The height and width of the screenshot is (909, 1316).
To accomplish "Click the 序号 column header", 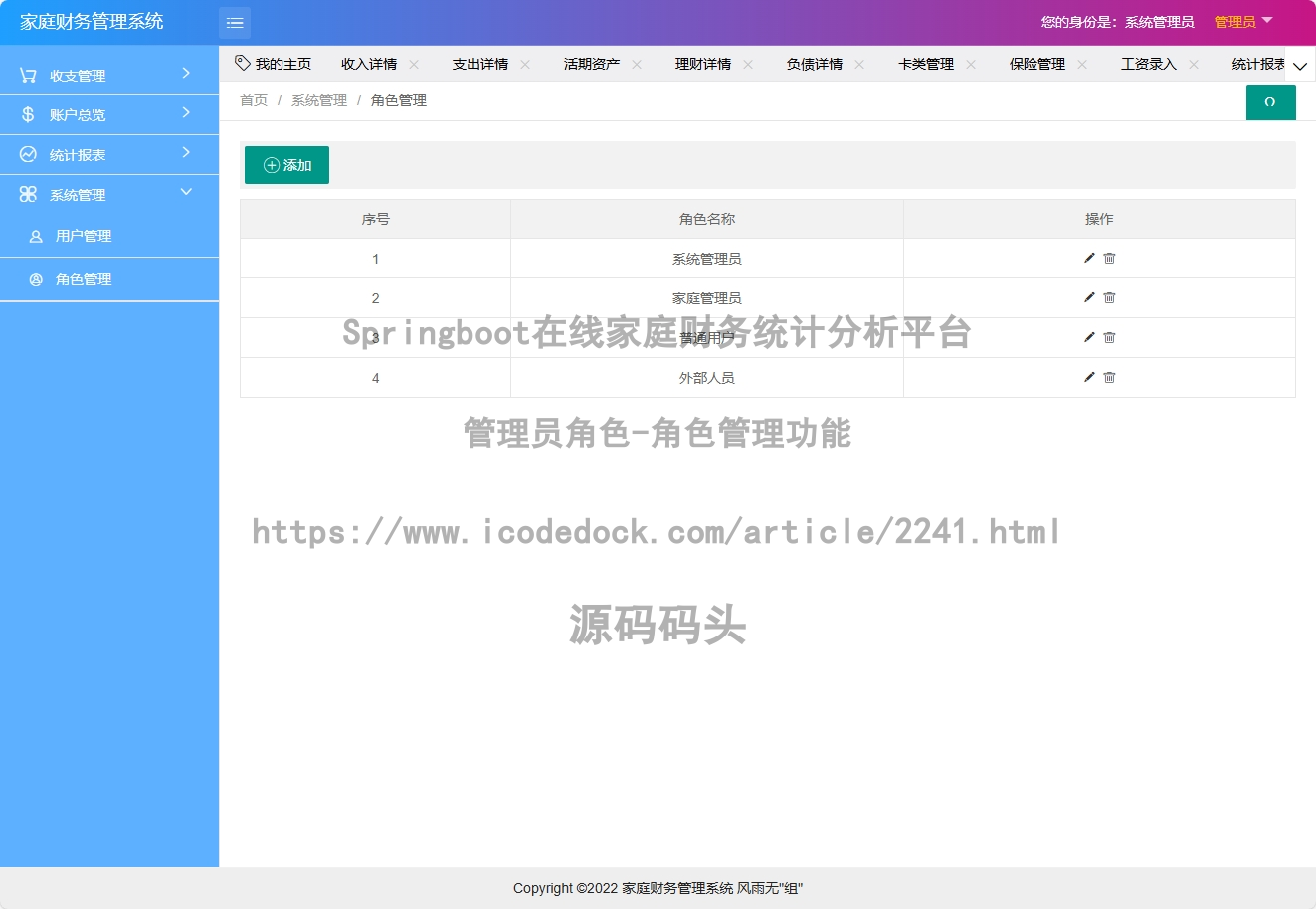I will 375,219.
